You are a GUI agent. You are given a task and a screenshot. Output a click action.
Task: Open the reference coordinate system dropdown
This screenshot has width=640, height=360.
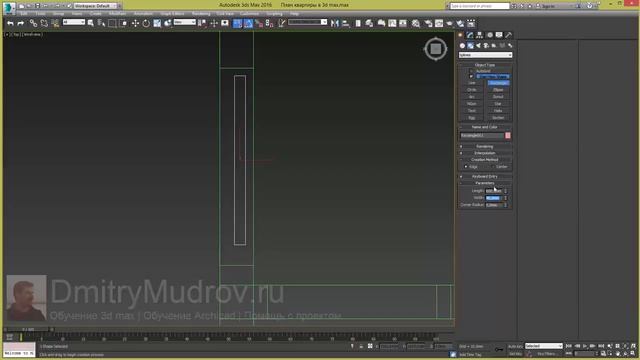[184, 22]
